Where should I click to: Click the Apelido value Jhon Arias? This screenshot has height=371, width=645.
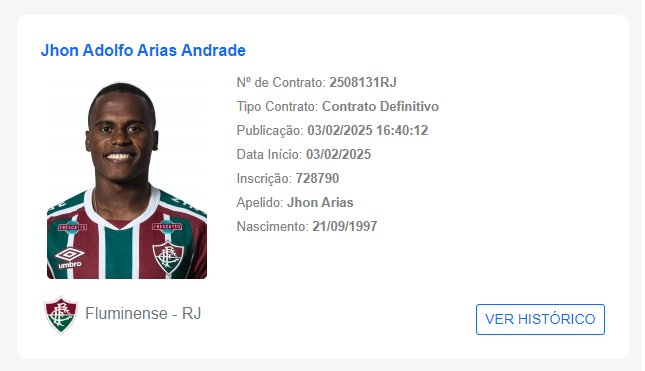click(320, 202)
